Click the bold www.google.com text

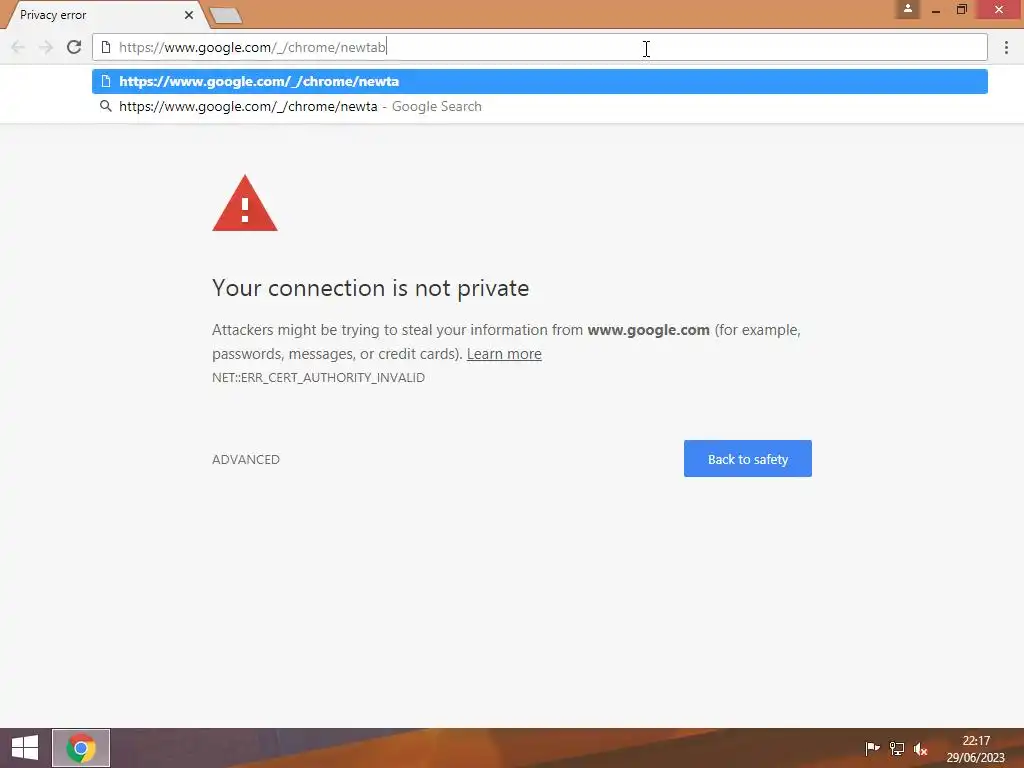click(648, 330)
